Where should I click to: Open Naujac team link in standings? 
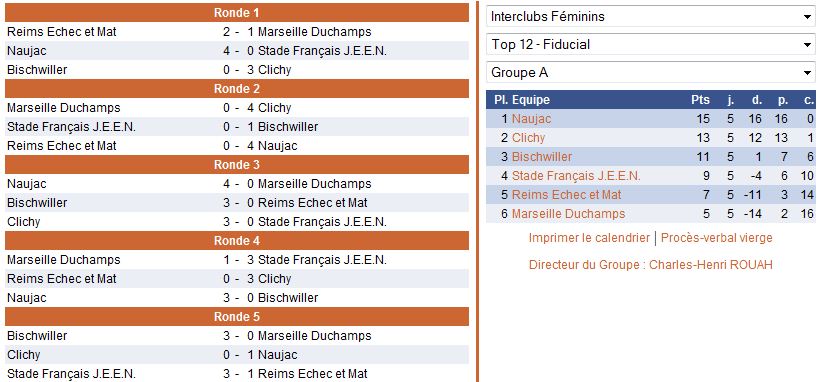[531, 119]
